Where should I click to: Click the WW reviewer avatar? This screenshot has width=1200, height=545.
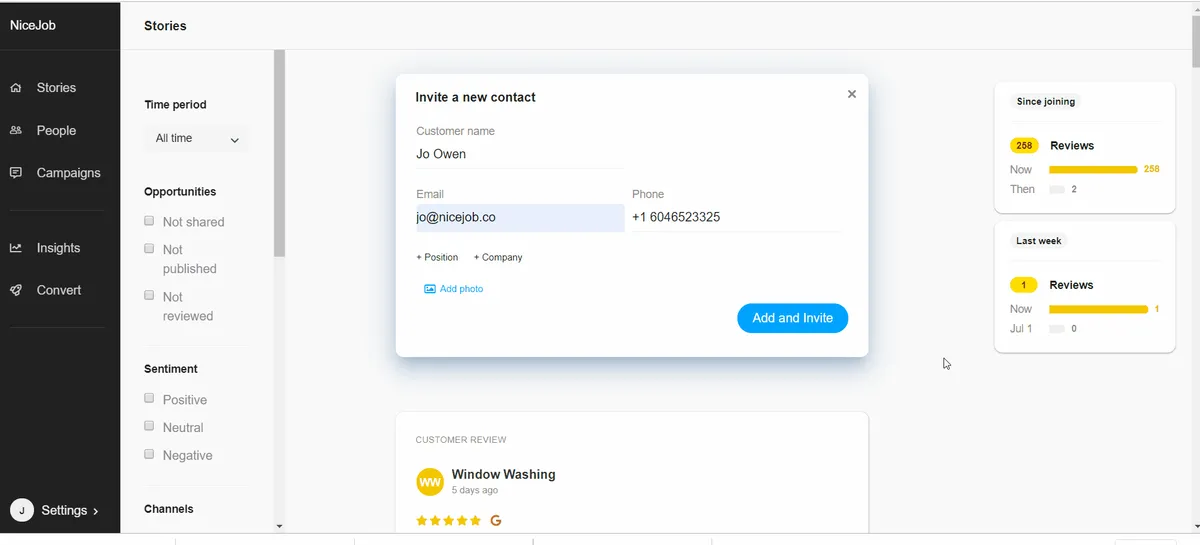point(430,482)
